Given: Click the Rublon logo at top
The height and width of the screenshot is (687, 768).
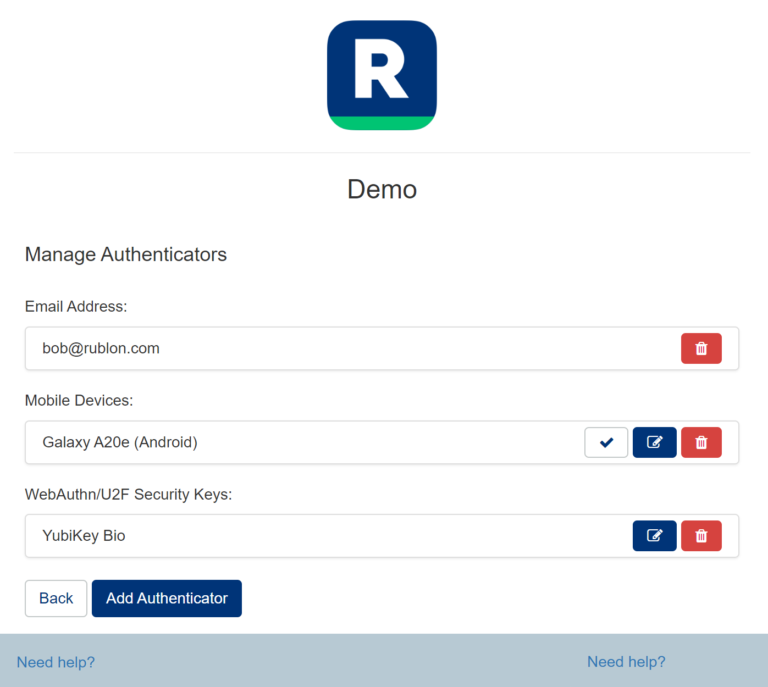Looking at the screenshot, I should tap(382, 75).
